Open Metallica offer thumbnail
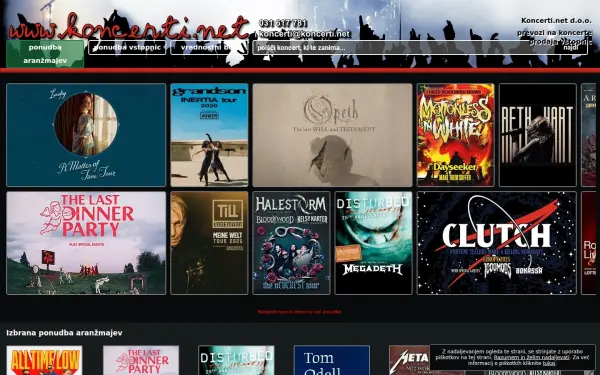This screenshot has width=600, height=375. click(409, 360)
